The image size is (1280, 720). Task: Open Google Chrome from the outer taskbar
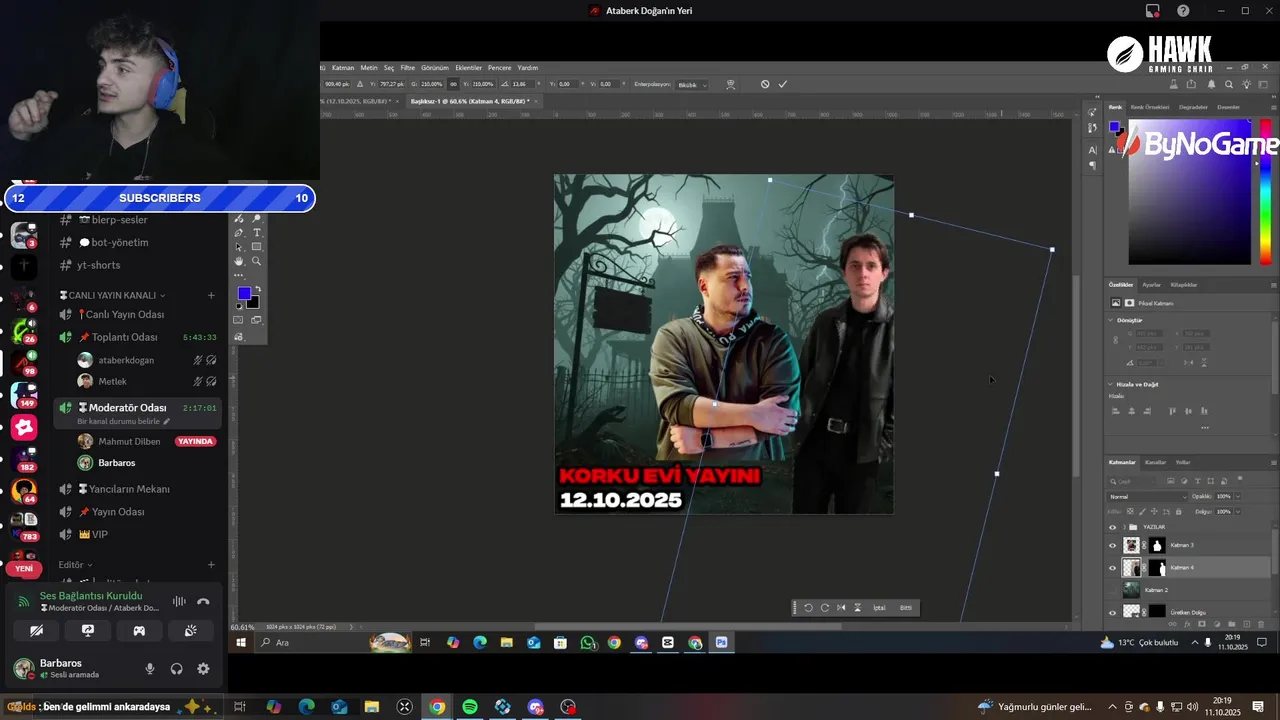click(437, 707)
